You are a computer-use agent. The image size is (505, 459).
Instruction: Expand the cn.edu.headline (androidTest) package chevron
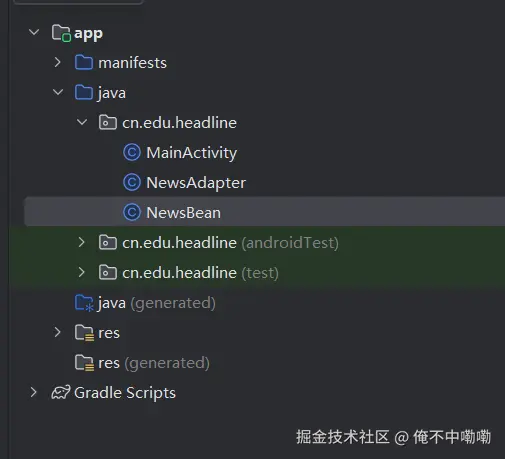point(82,242)
